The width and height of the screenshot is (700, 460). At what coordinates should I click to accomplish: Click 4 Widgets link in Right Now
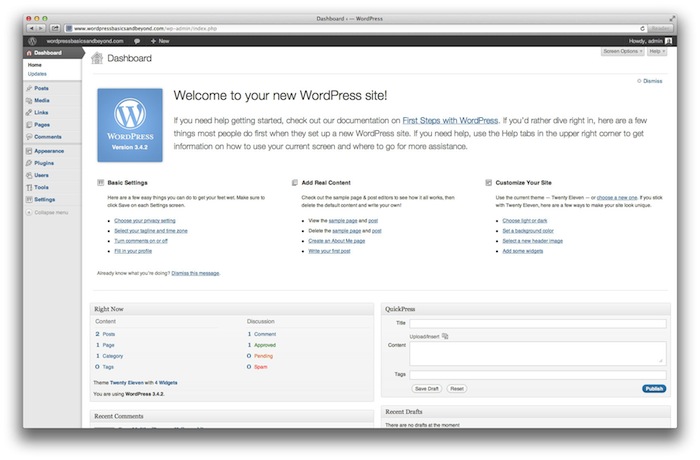tap(166, 383)
